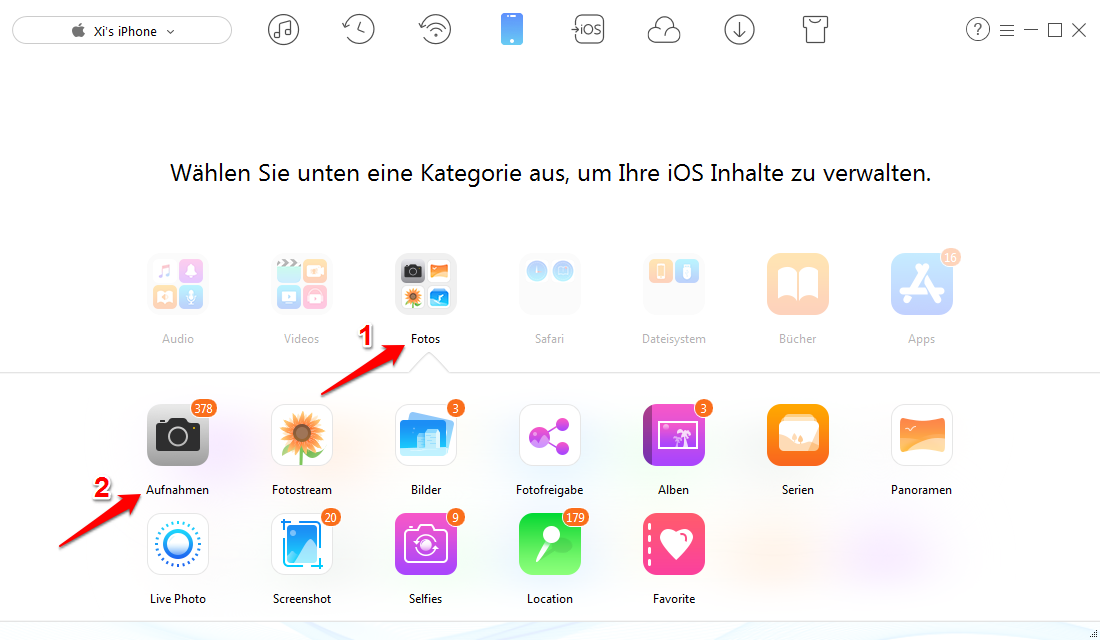The height and width of the screenshot is (640, 1100).
Task: Open the skin theme shirt icon
Action: click(x=815, y=30)
